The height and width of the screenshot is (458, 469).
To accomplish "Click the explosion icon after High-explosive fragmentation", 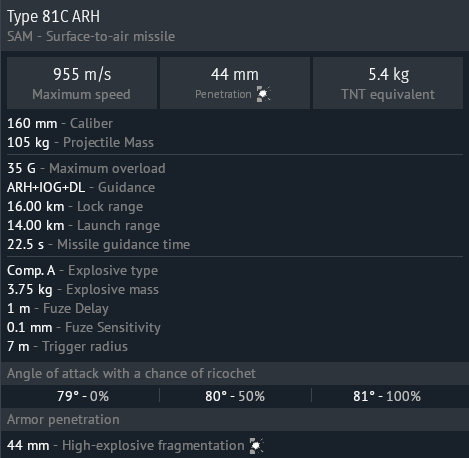I will point(257,446).
